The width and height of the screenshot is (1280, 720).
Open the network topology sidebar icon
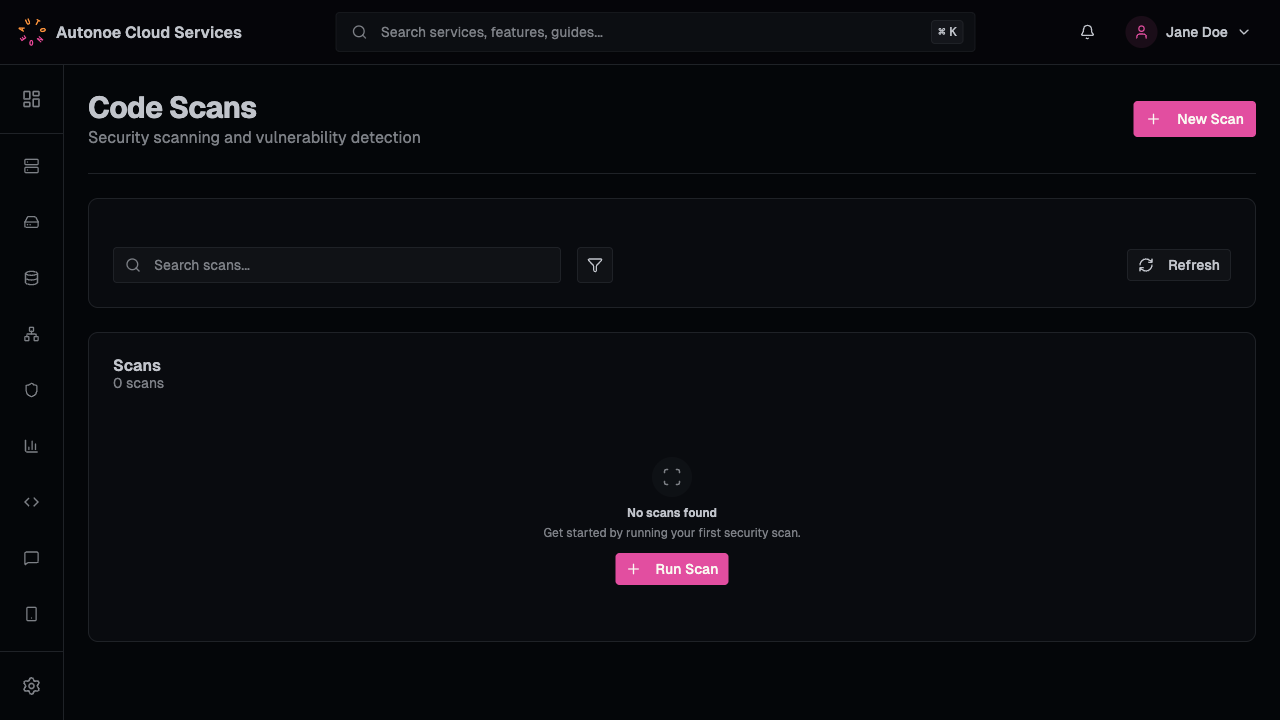pyautogui.click(x=31, y=334)
